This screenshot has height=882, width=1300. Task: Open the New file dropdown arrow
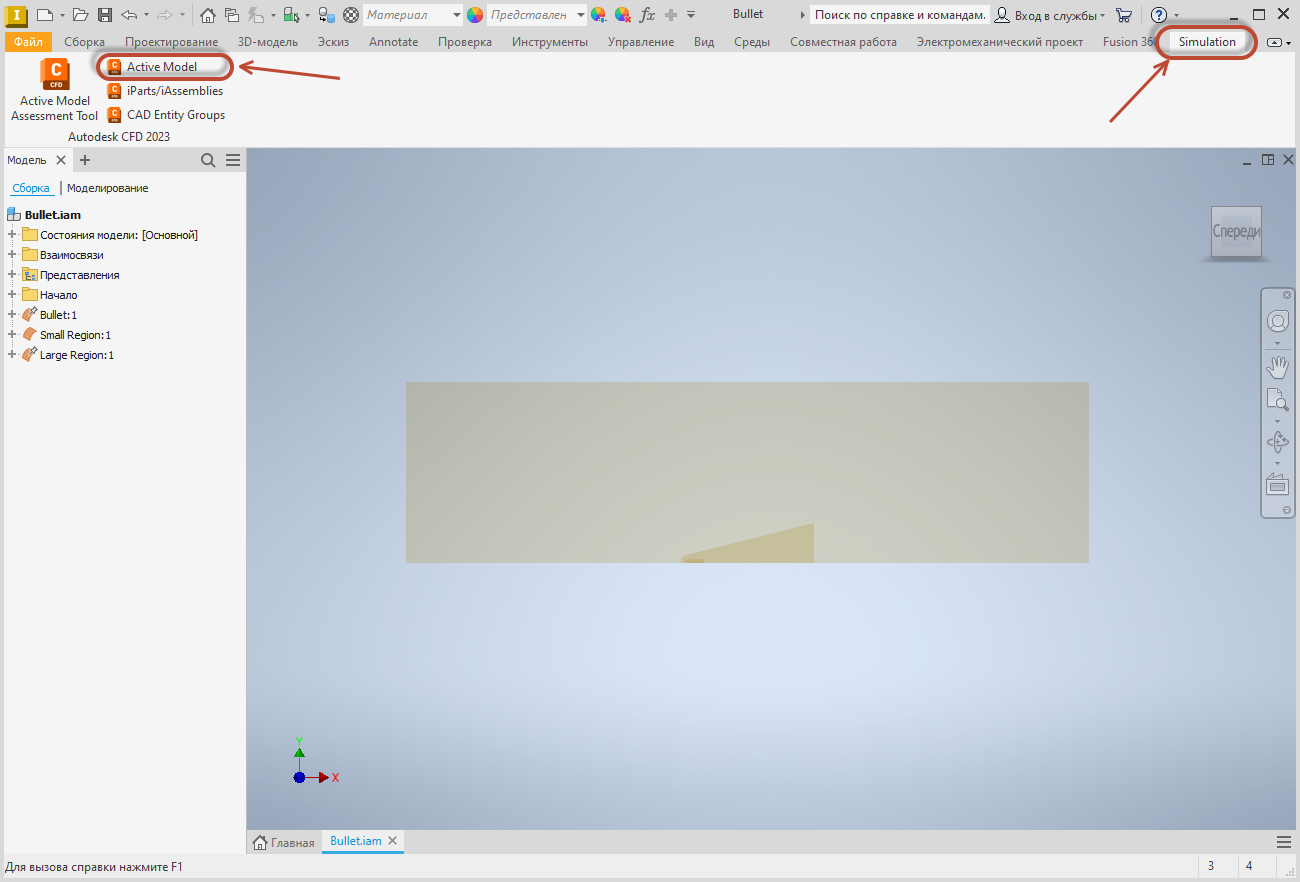[x=62, y=15]
